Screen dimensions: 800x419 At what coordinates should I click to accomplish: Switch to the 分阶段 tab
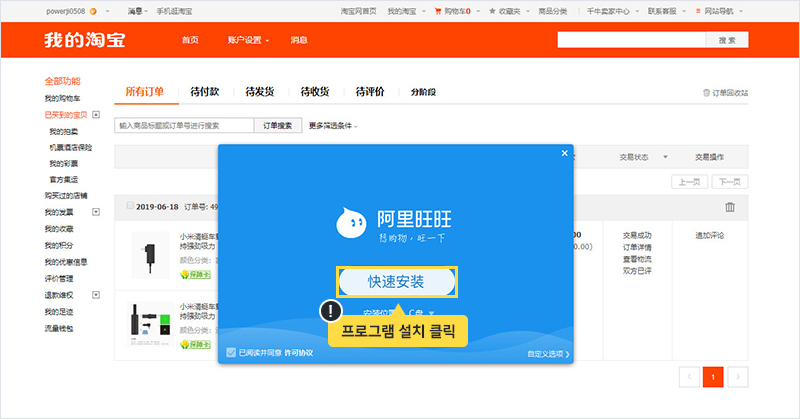click(423, 92)
